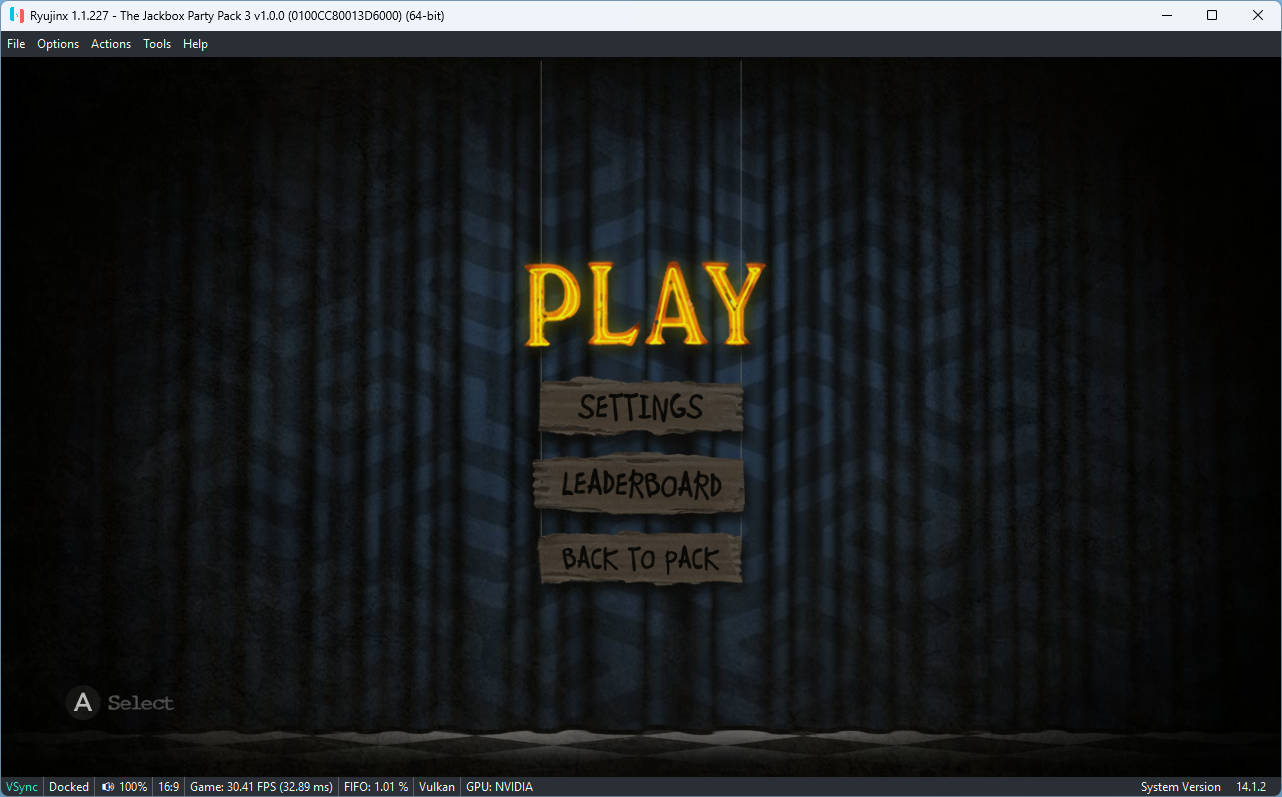Open the Options menu
This screenshot has height=797, width=1282.
point(57,43)
